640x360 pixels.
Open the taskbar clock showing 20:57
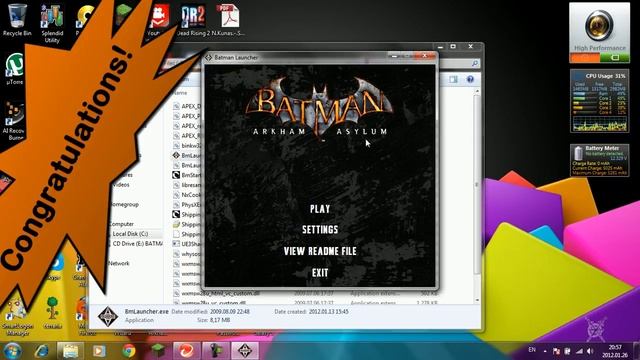coord(615,351)
